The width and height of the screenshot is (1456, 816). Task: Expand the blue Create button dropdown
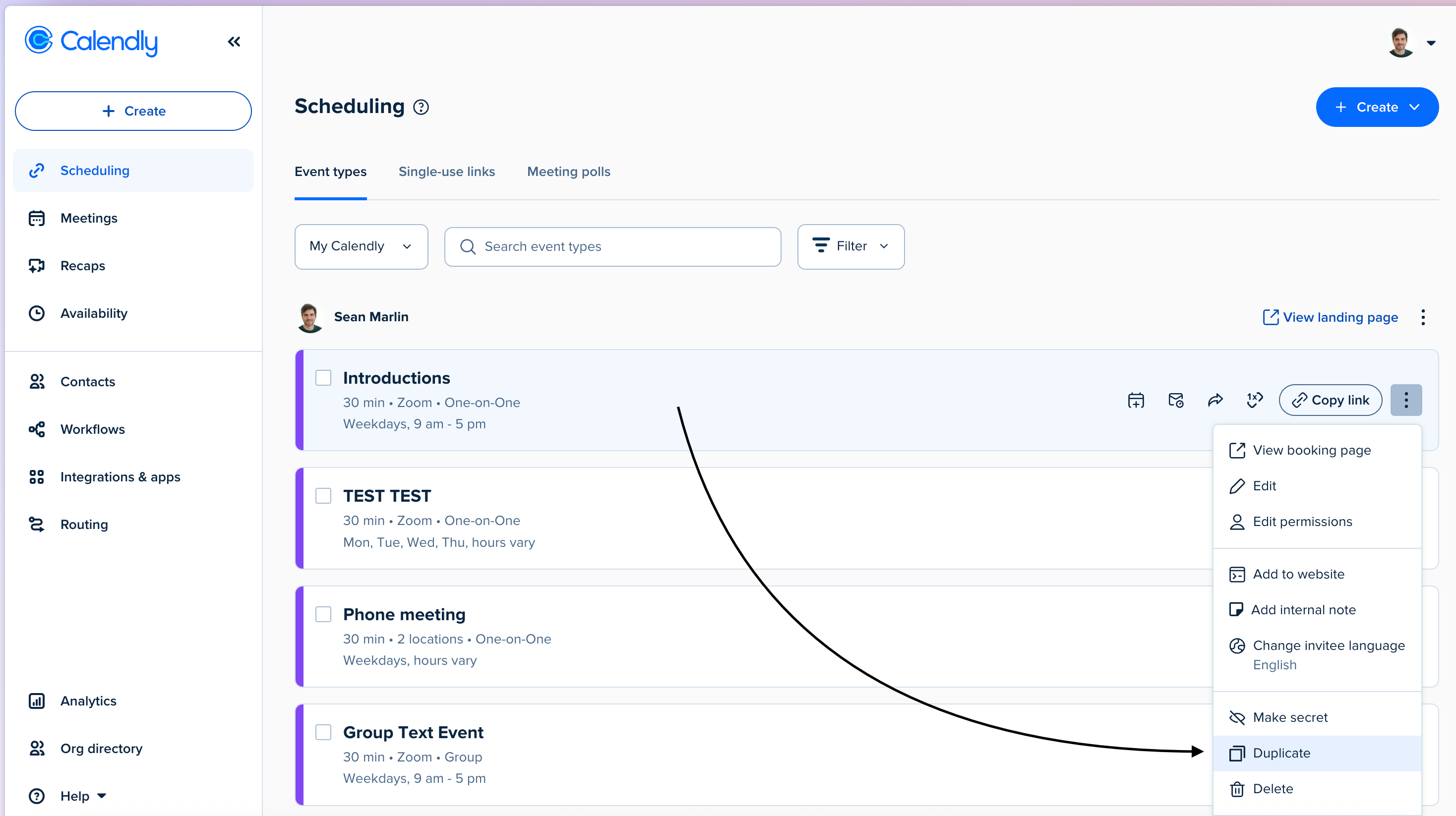click(1415, 107)
